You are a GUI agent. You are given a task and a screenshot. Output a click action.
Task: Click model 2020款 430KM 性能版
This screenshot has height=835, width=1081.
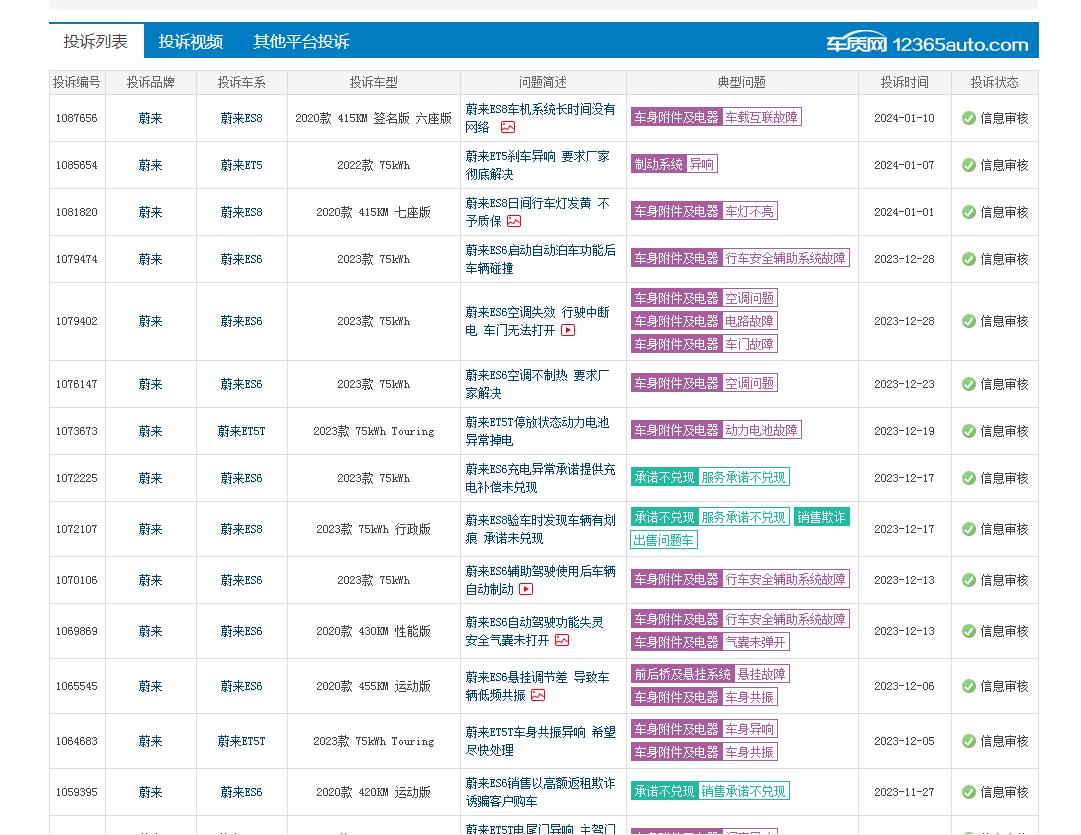click(x=374, y=631)
